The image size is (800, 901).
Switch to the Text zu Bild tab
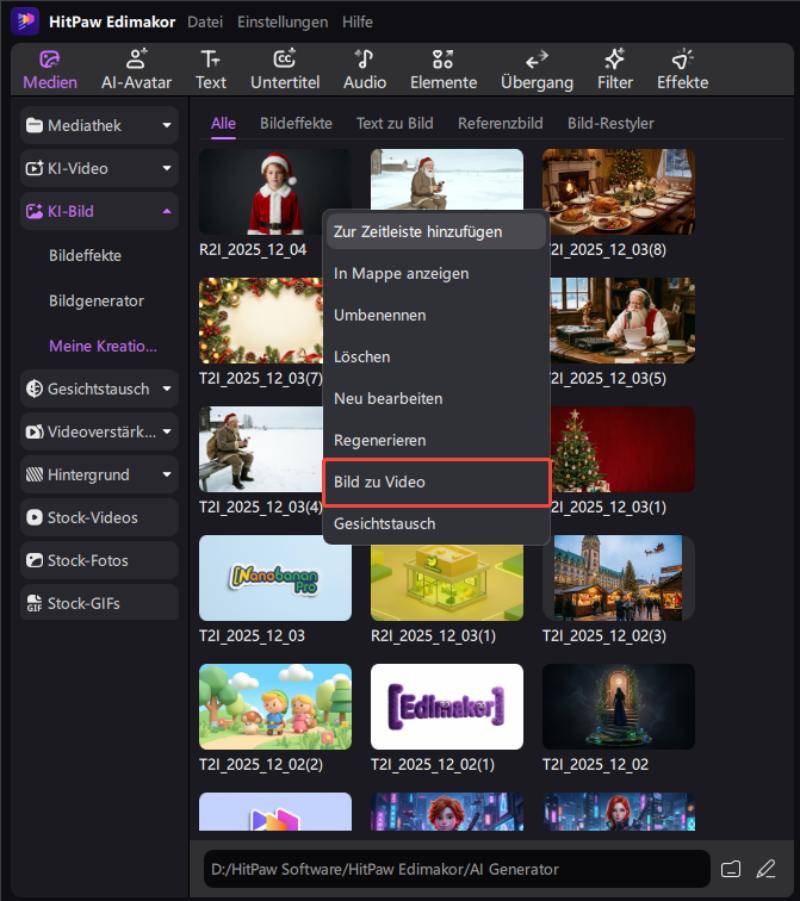(x=394, y=123)
